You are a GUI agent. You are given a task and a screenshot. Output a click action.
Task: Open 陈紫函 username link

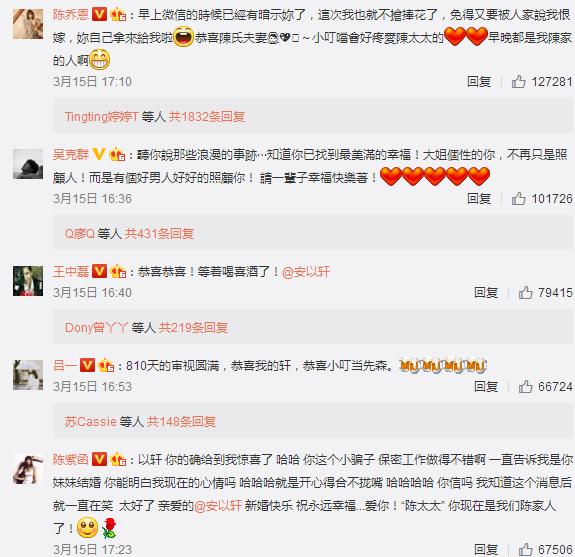click(71, 459)
